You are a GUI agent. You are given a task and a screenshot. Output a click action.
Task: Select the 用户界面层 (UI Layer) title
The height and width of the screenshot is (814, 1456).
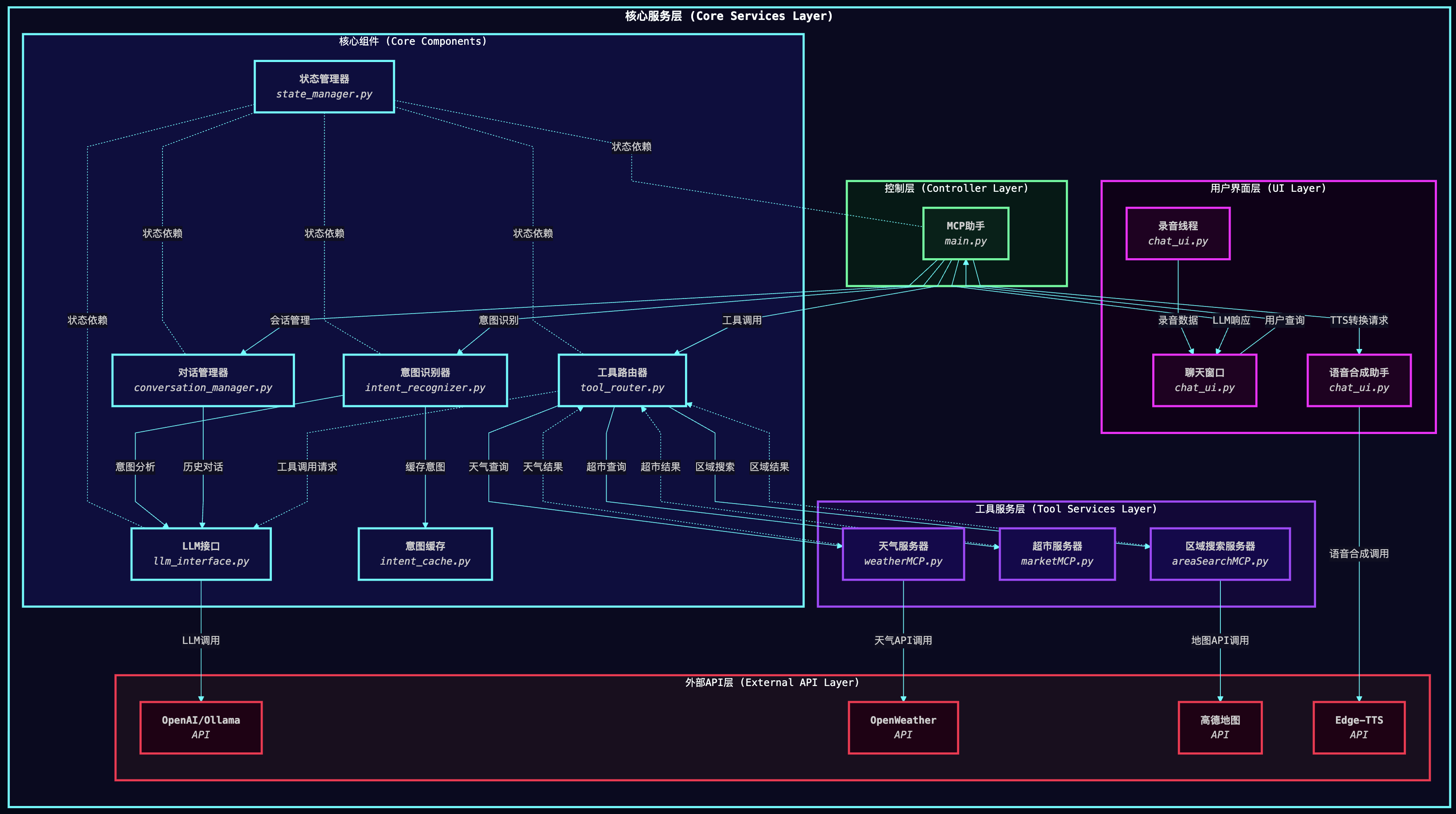click(1268, 188)
